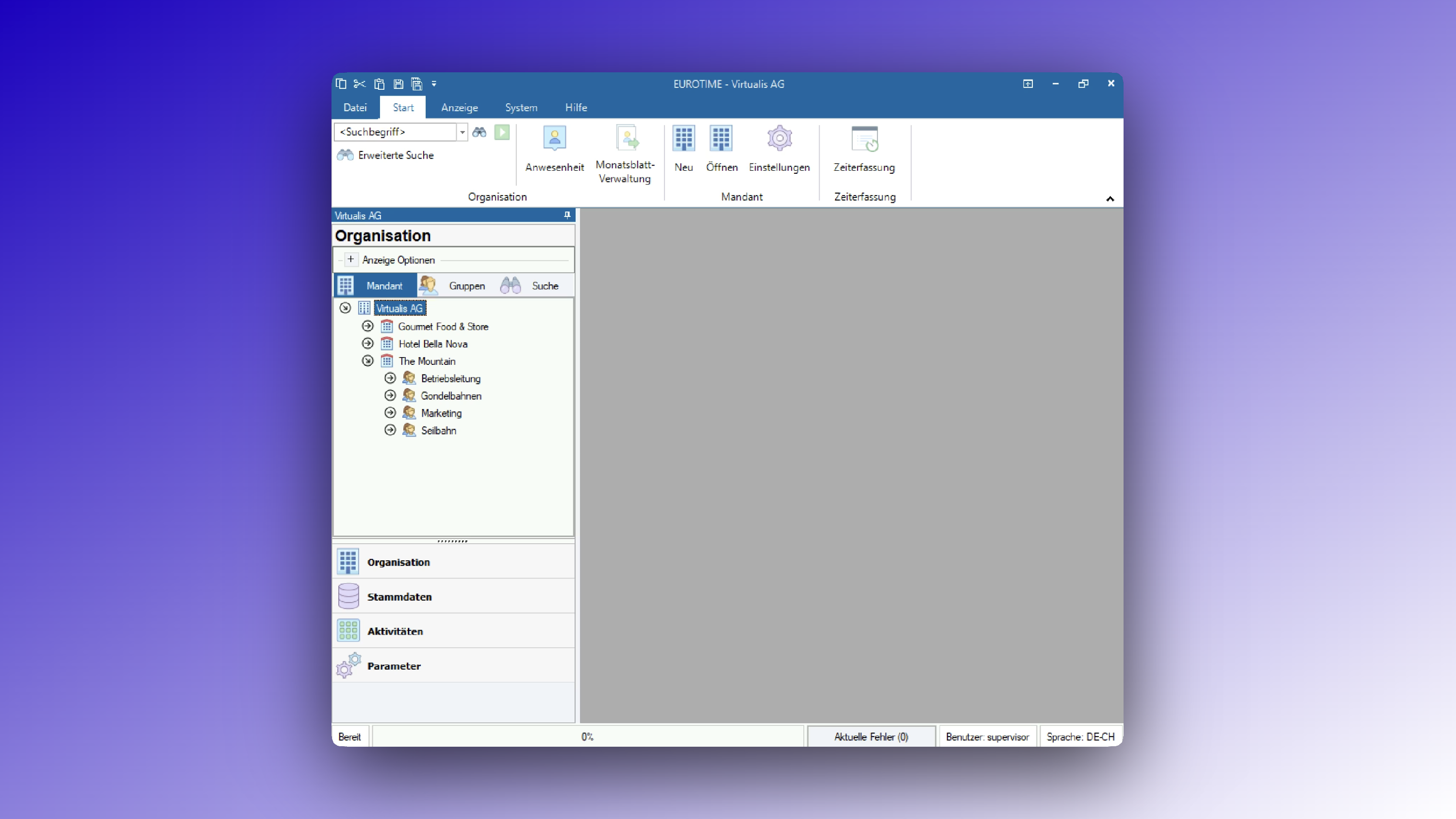Click the binoculars search icon
Screen dimensions: 1456x819
480,132
